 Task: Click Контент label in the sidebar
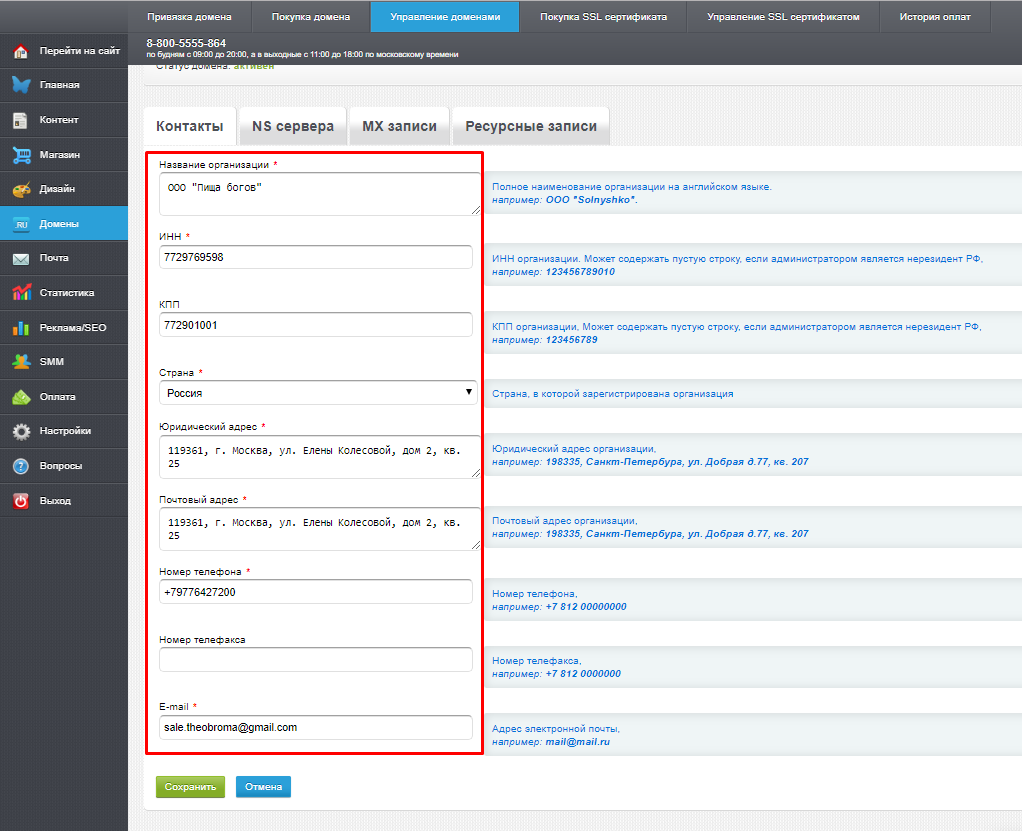click(59, 120)
